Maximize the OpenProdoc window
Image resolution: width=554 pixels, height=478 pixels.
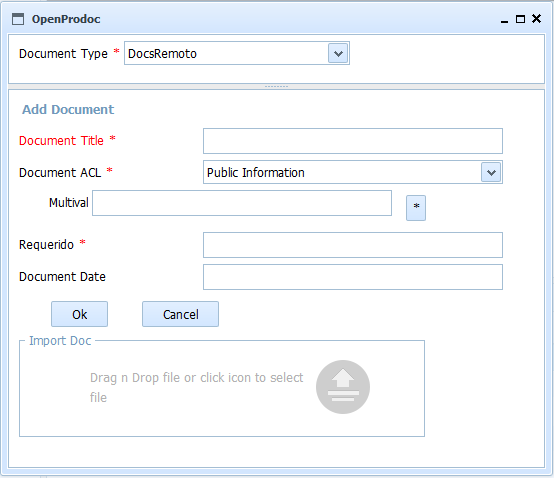click(520, 19)
